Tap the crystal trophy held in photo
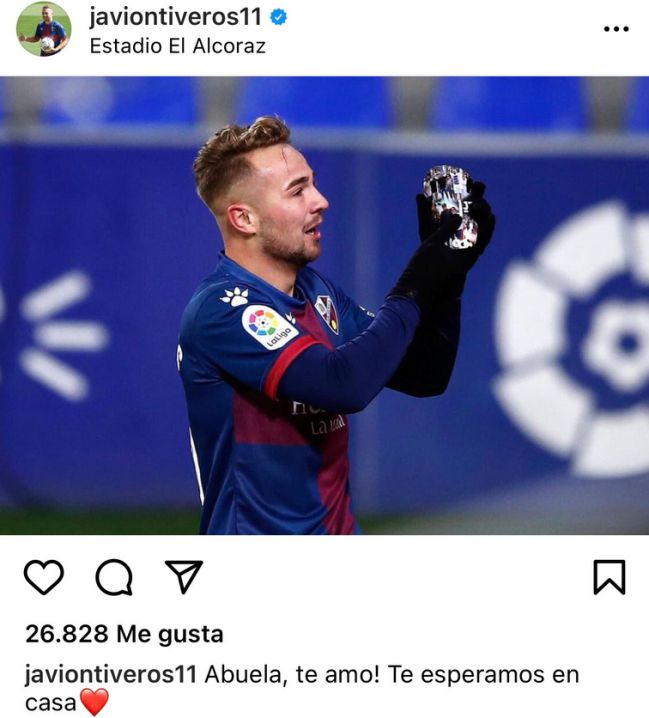This screenshot has width=649, height=718. point(451,206)
